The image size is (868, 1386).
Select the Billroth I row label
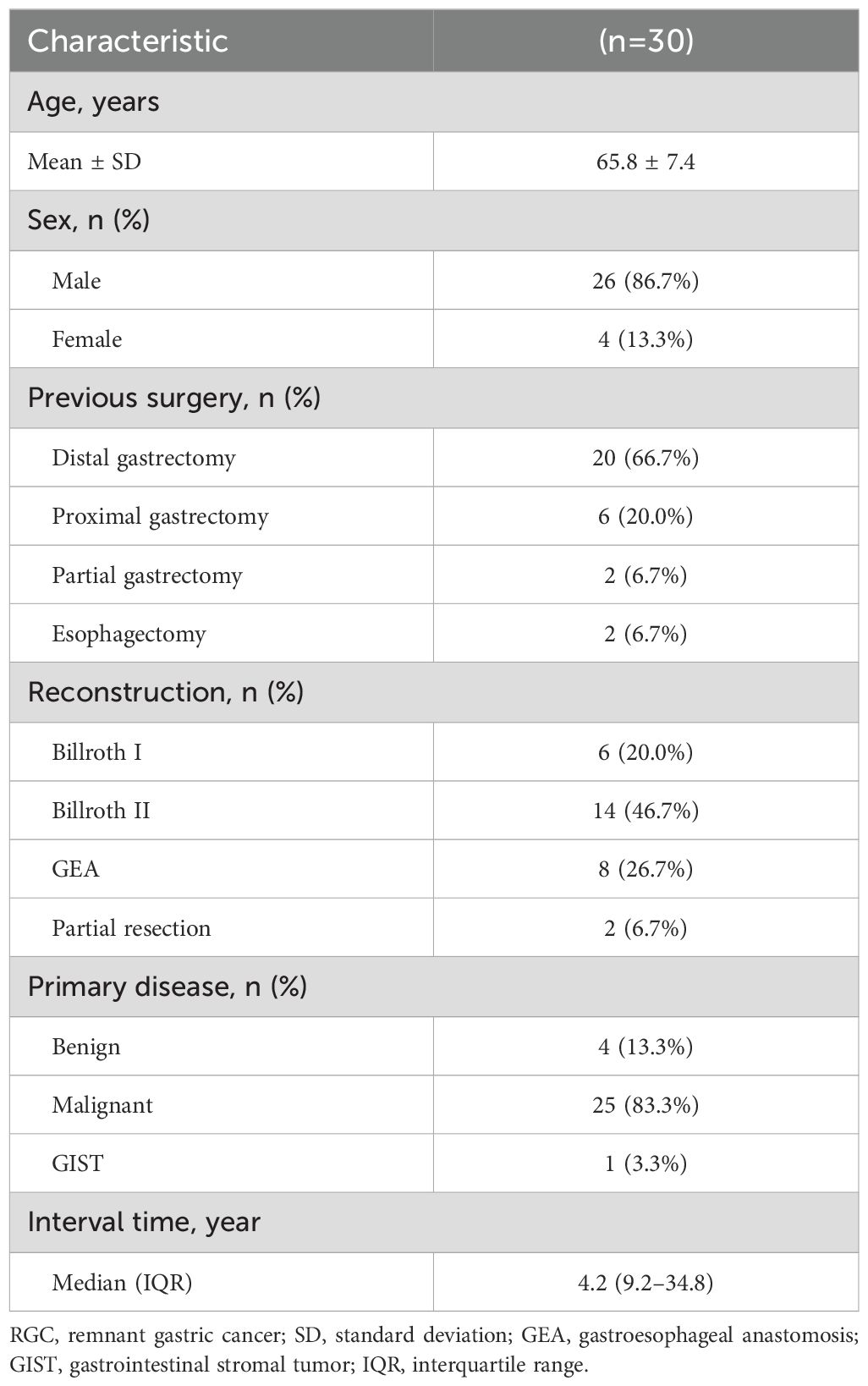pyautogui.click(x=96, y=752)
